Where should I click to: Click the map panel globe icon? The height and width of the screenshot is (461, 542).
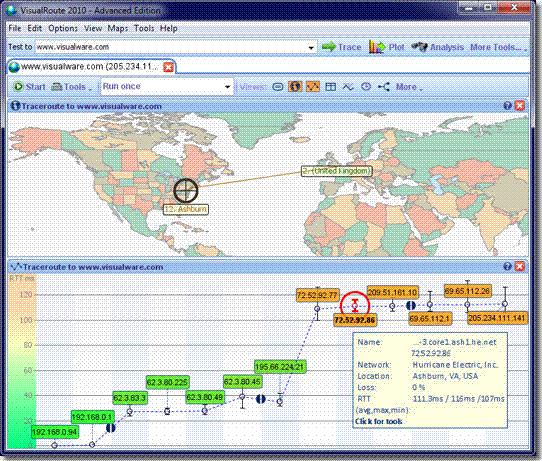click(15, 106)
